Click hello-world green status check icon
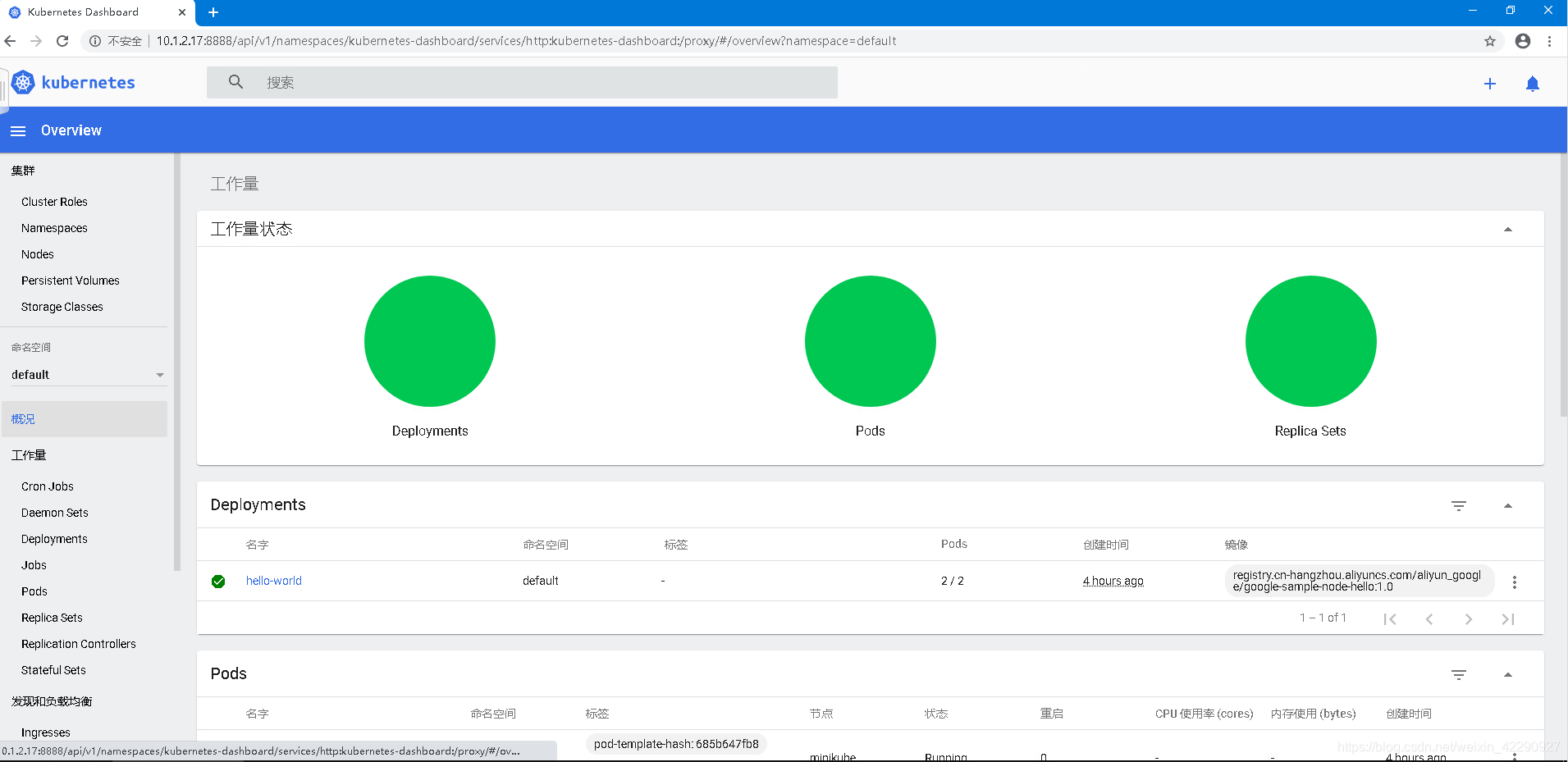Screen dimensions: 1568x762 coord(218,582)
